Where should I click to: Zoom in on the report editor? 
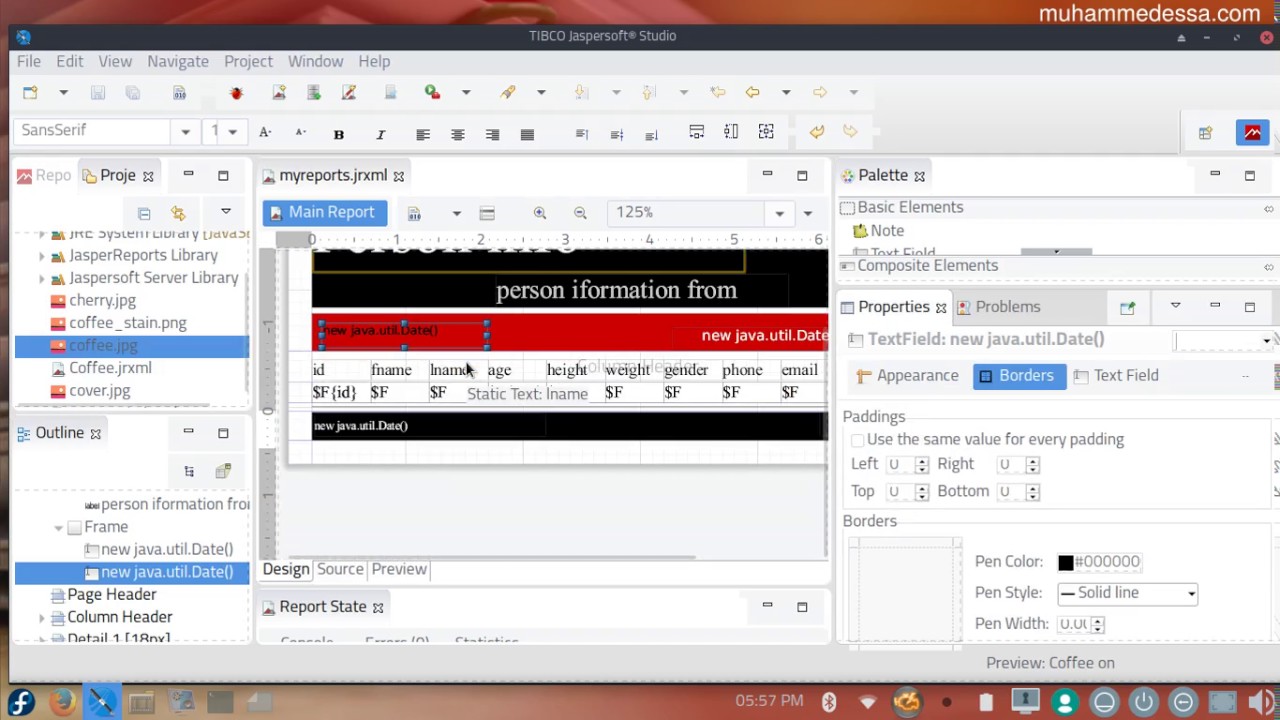(540, 213)
